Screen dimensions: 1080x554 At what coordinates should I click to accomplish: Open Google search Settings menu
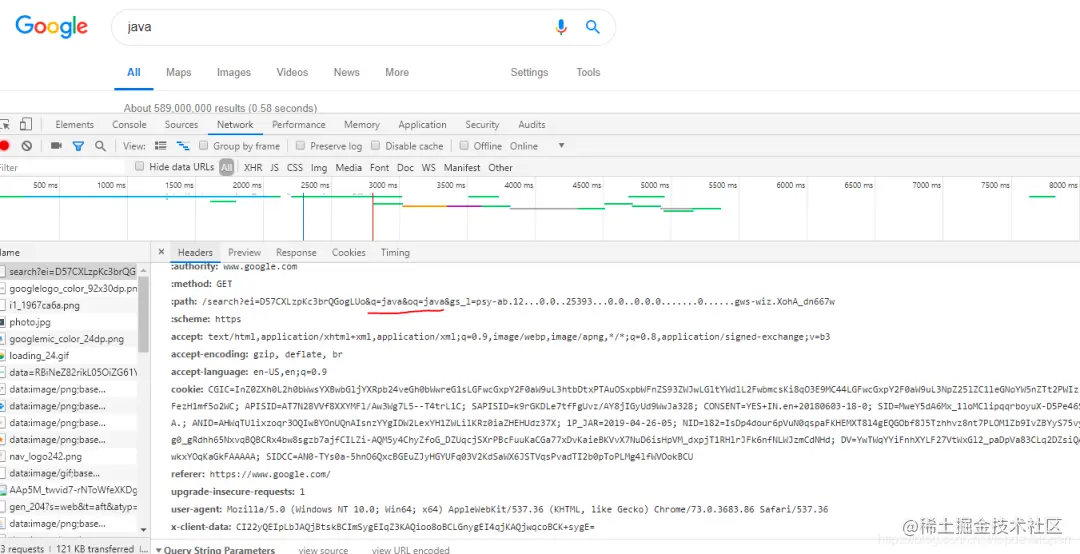[529, 72]
